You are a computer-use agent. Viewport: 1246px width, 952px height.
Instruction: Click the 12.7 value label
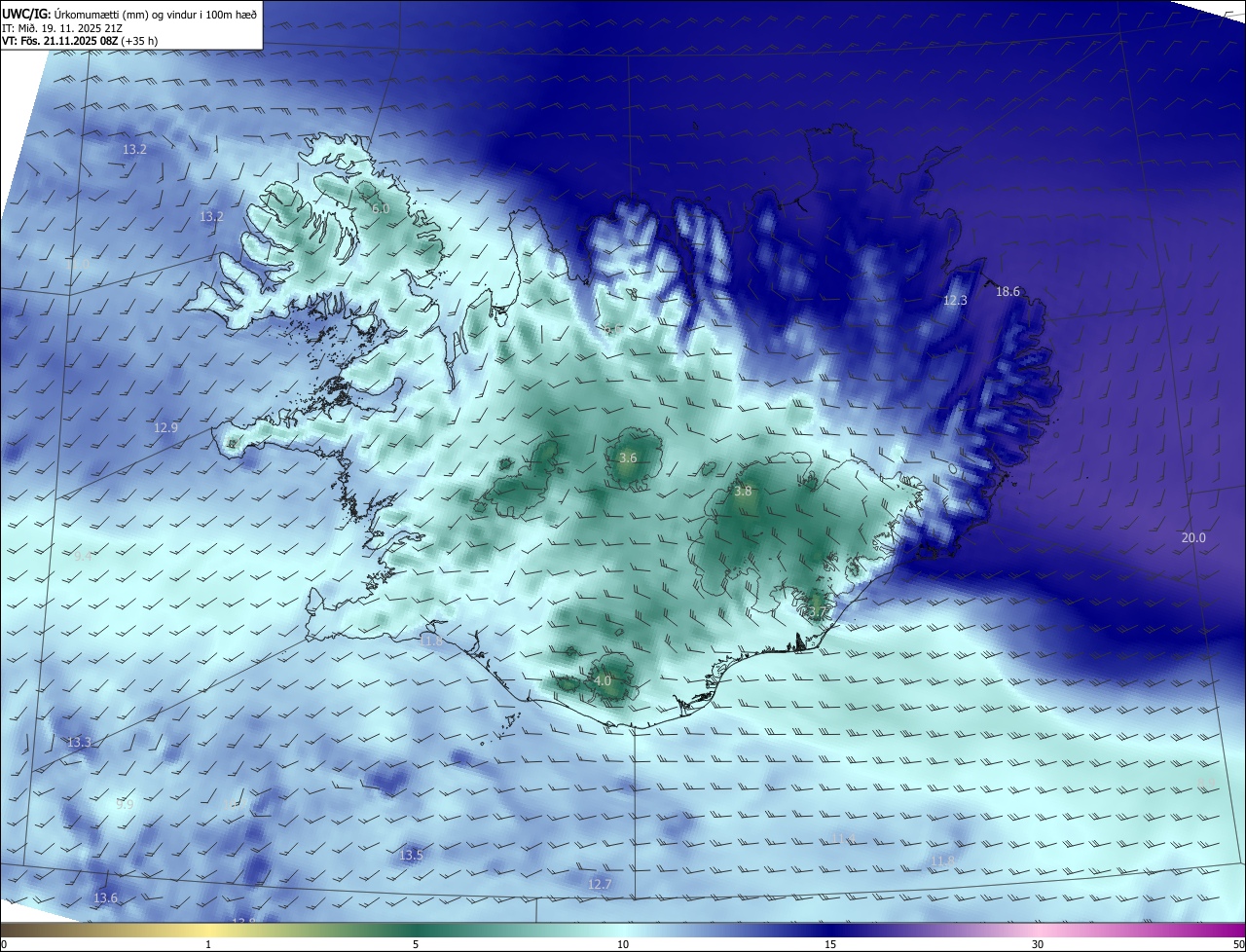tap(600, 884)
